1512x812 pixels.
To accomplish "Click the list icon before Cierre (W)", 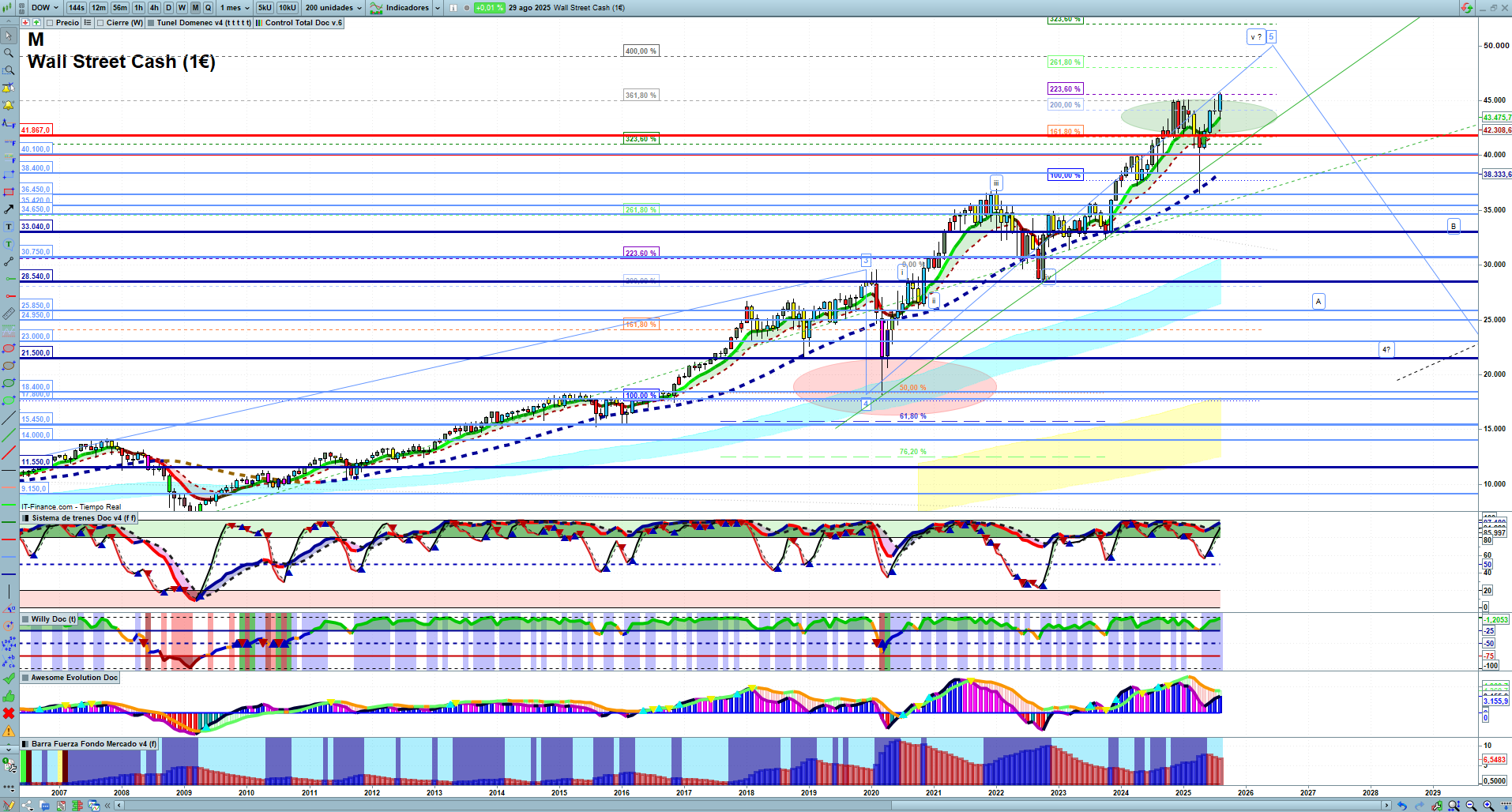I will [88, 23].
